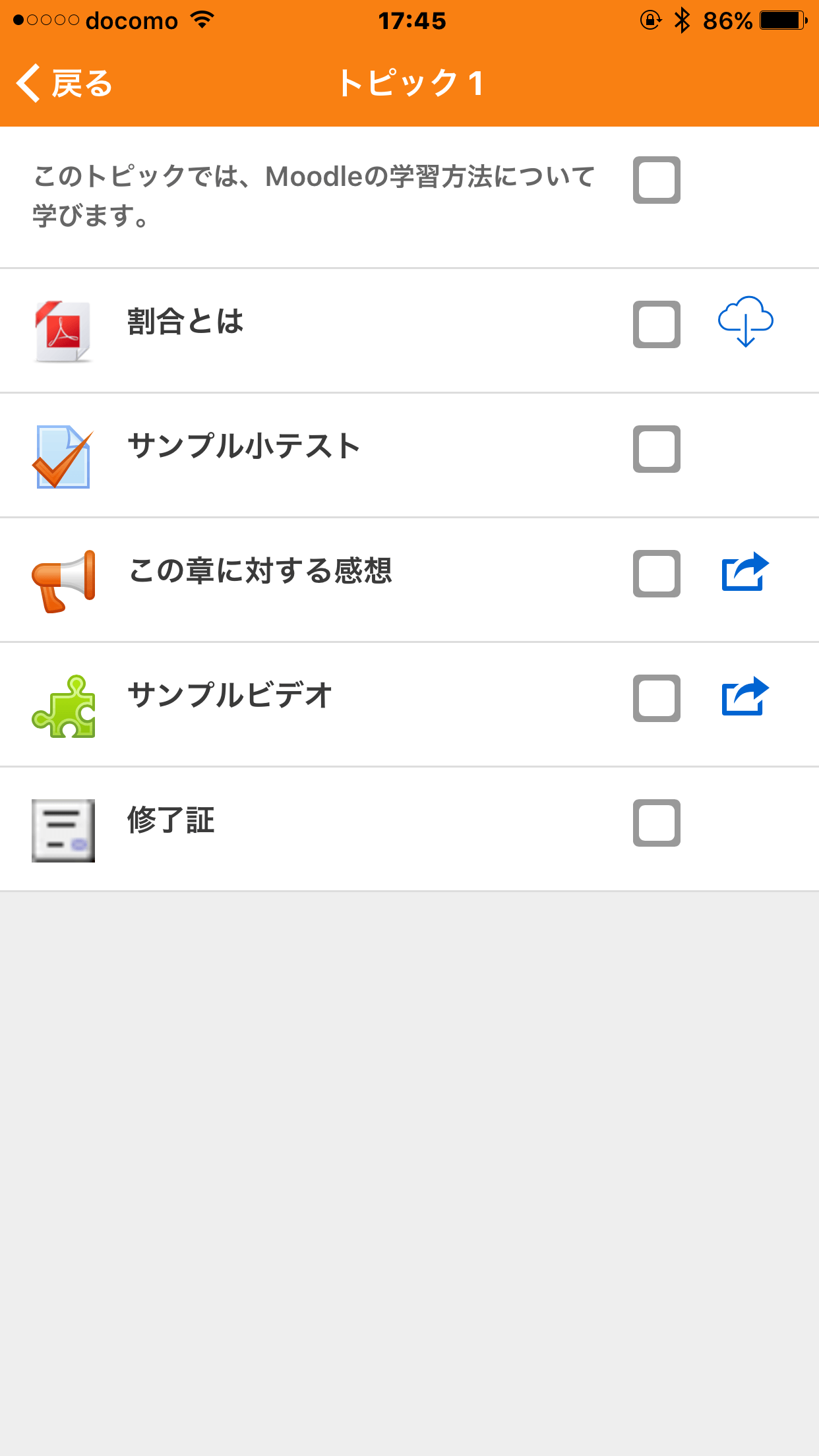
Task: Check the box beside サンプルビデオ
Action: click(x=656, y=698)
